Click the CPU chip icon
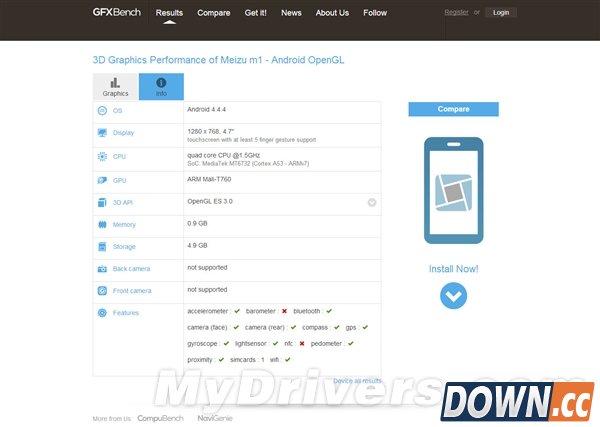600x427 pixels. click(x=102, y=157)
